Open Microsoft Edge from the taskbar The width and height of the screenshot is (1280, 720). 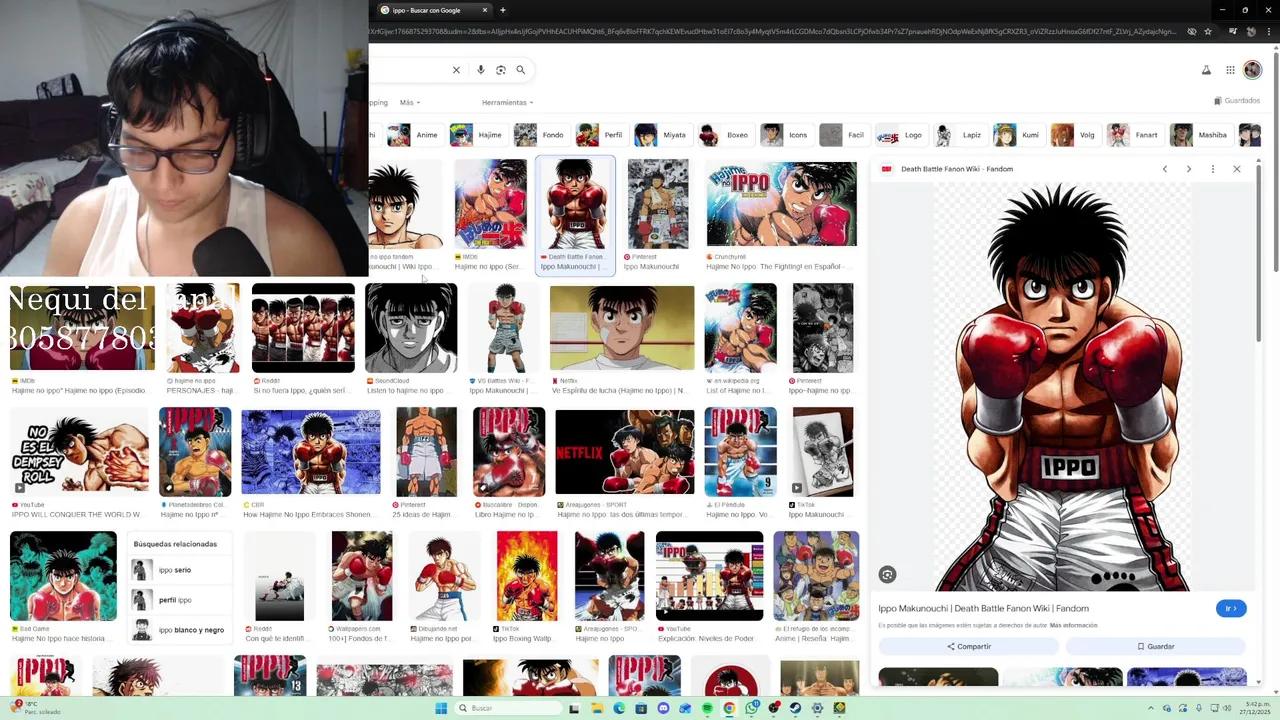click(x=619, y=708)
